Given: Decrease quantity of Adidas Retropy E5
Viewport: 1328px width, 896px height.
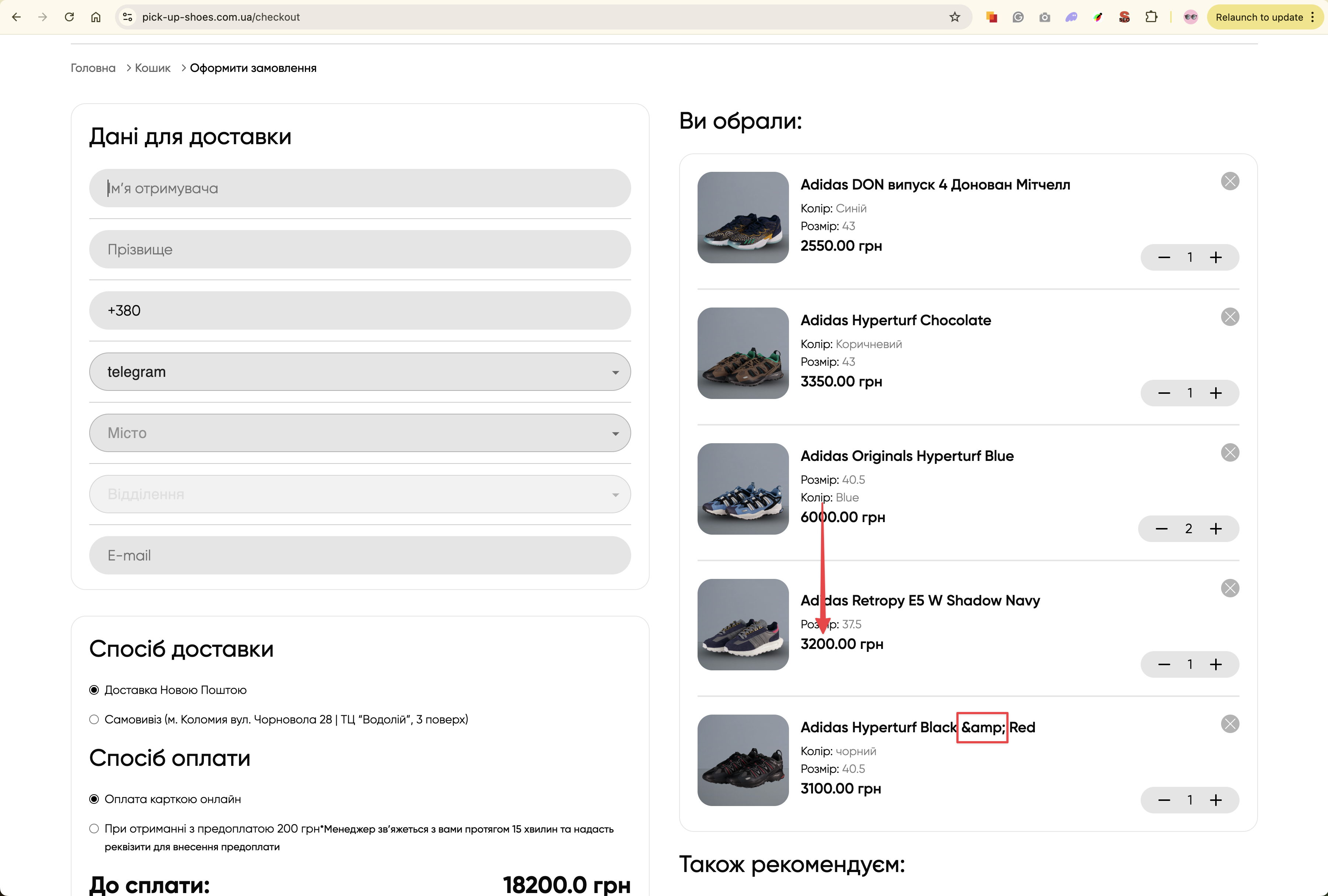Looking at the screenshot, I should click(x=1164, y=664).
